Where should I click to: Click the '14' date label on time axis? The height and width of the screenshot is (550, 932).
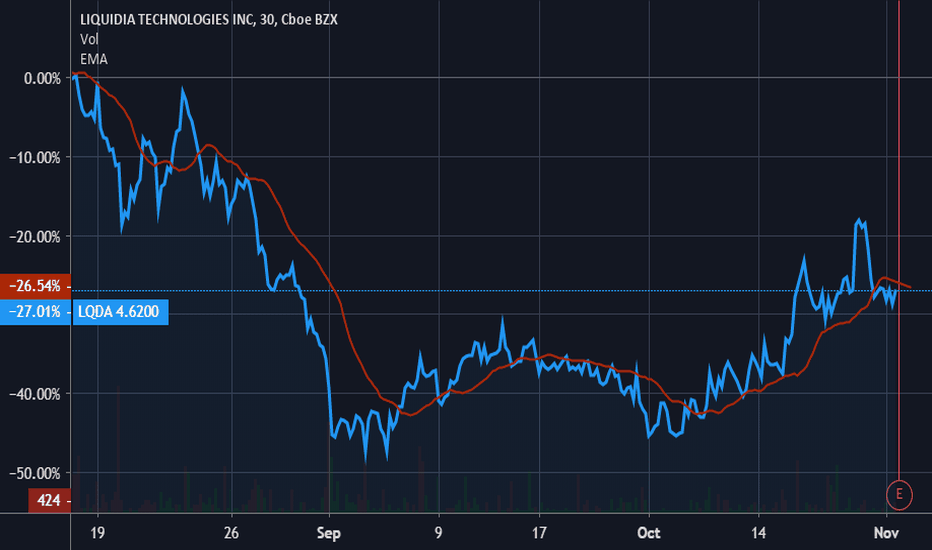(758, 532)
